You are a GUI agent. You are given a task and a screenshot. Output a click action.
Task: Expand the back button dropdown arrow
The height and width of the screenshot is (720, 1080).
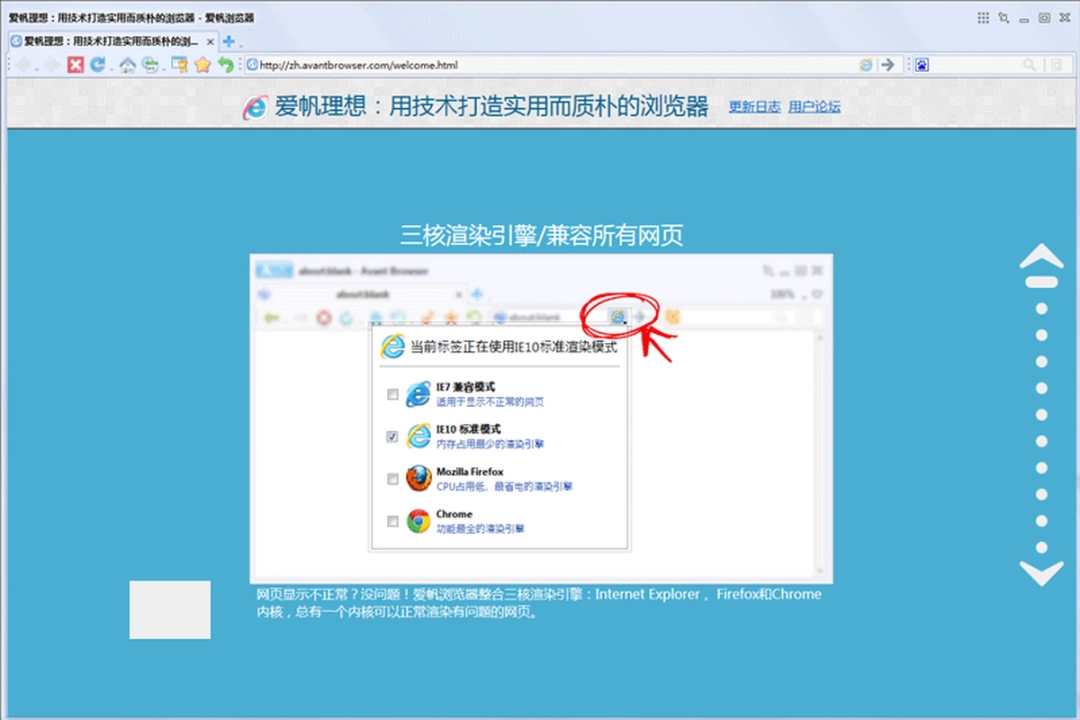pyautogui.click(x=38, y=68)
